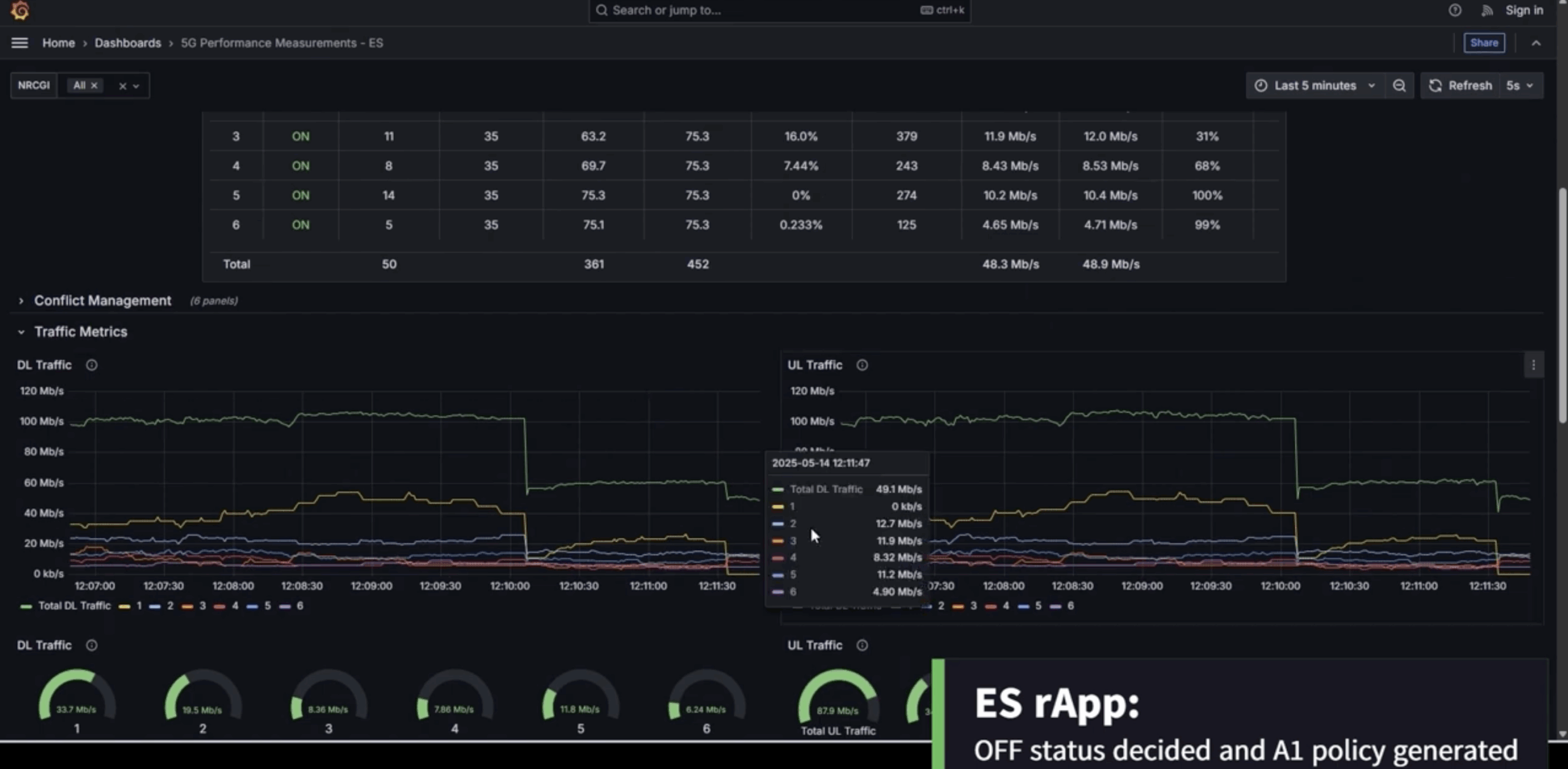Navigate to Dashboards in the breadcrumb

127,42
